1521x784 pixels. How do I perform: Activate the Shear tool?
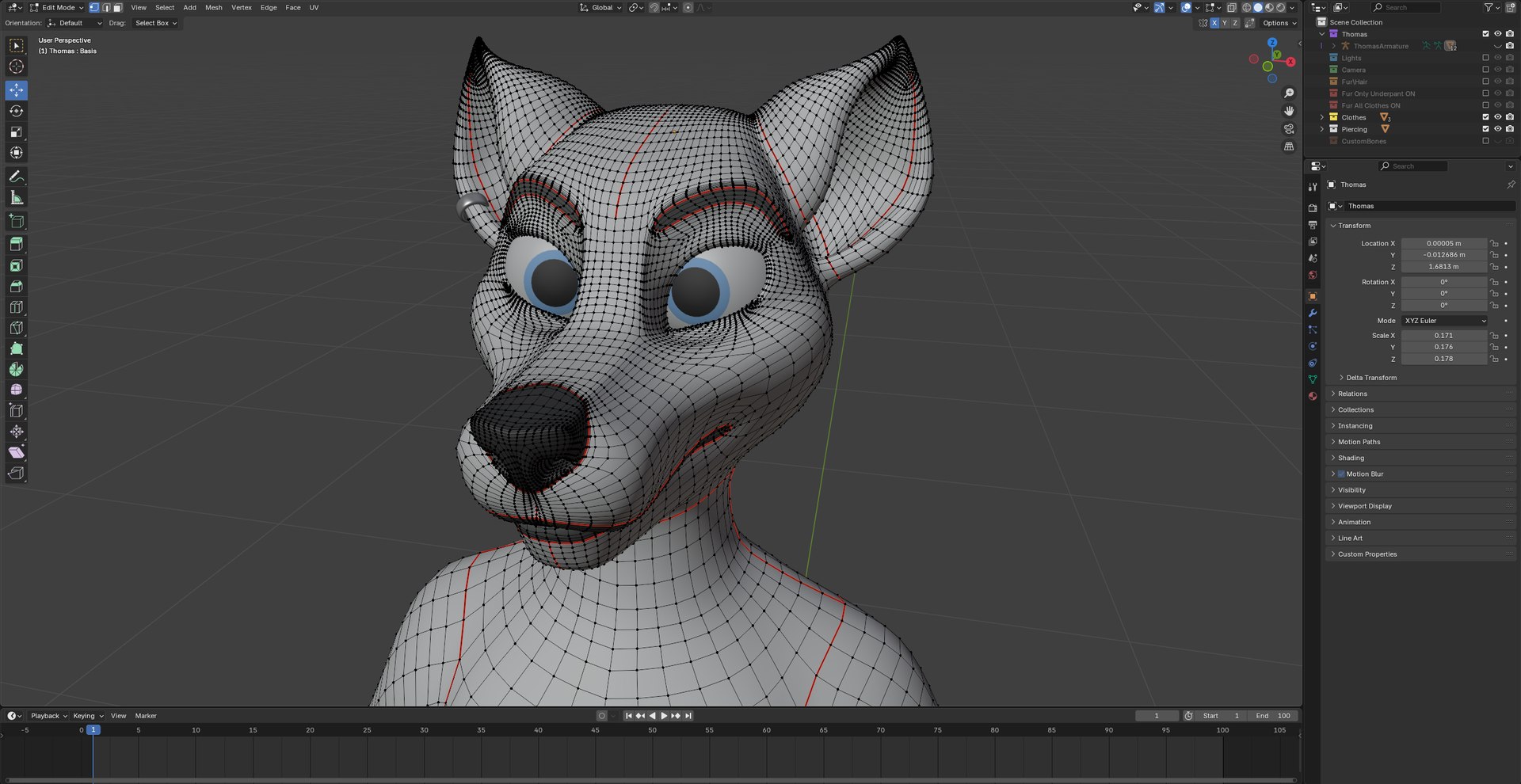pyautogui.click(x=17, y=452)
